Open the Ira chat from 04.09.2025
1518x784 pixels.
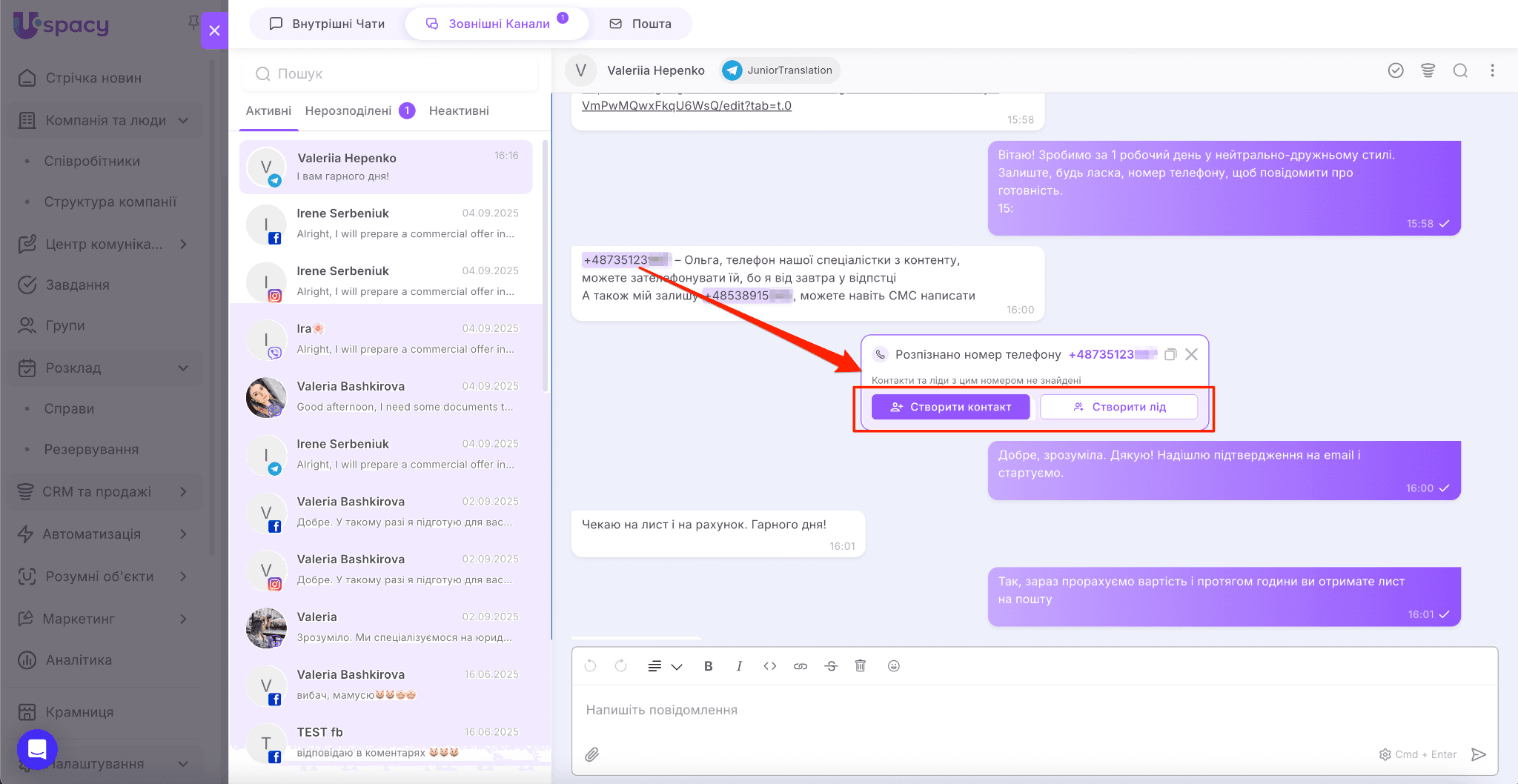(x=385, y=339)
